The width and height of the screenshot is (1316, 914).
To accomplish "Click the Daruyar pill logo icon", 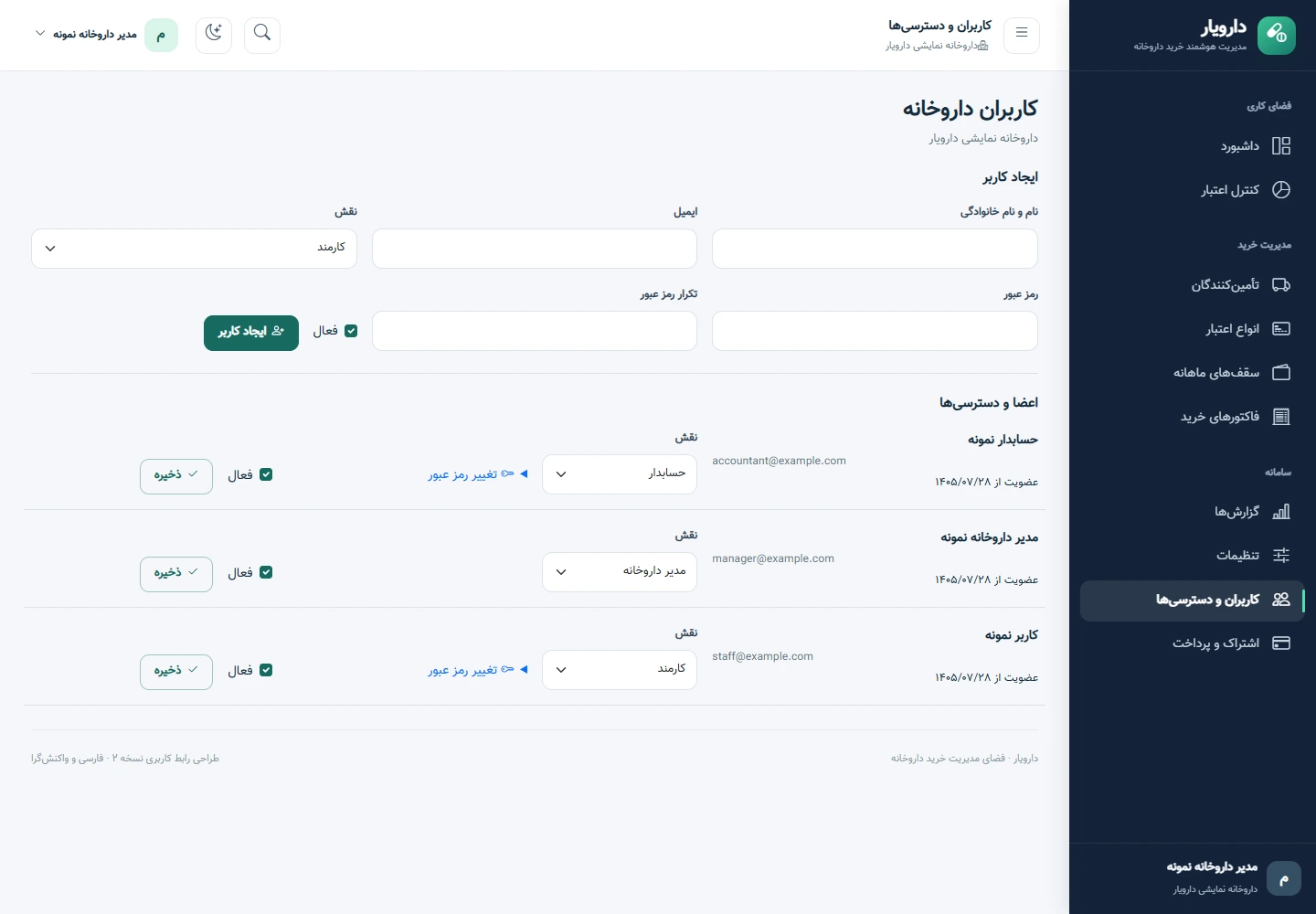I will pyautogui.click(x=1277, y=36).
